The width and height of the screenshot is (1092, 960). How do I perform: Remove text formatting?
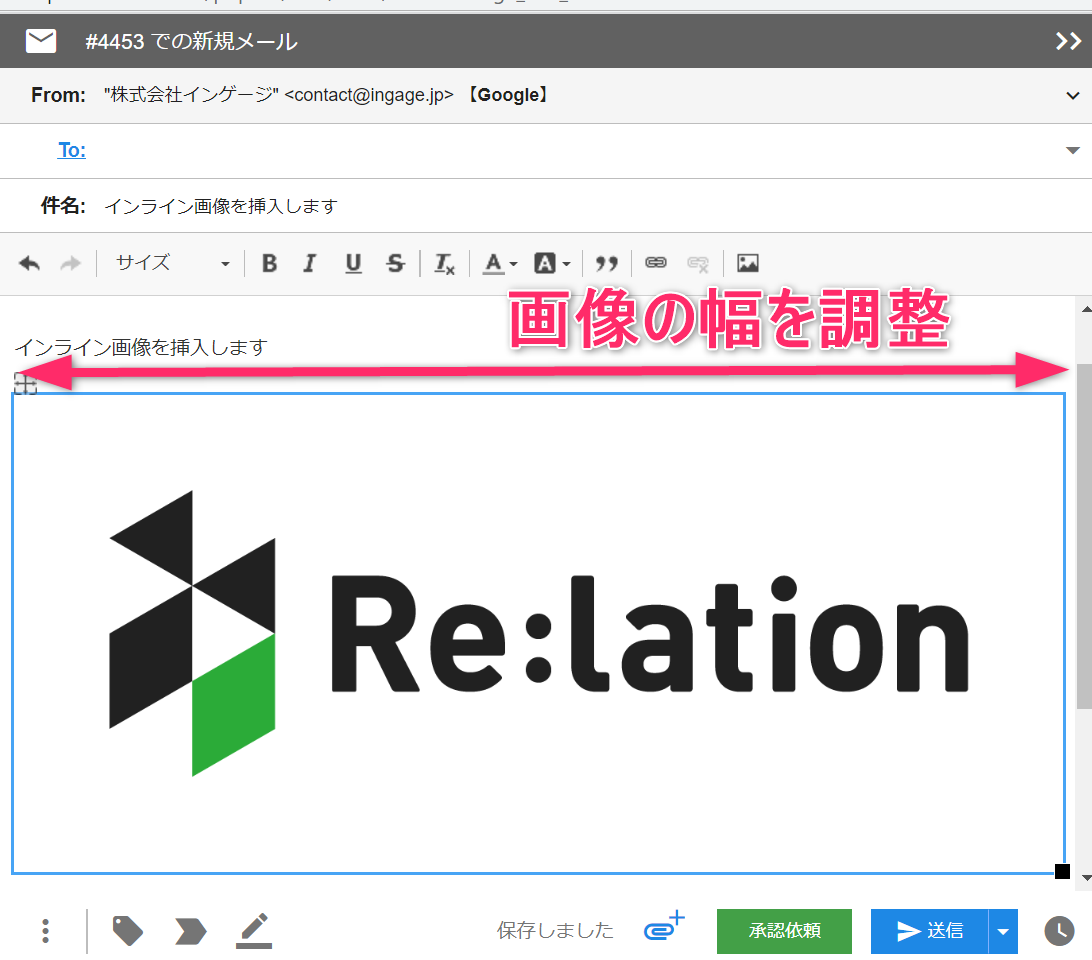(444, 264)
